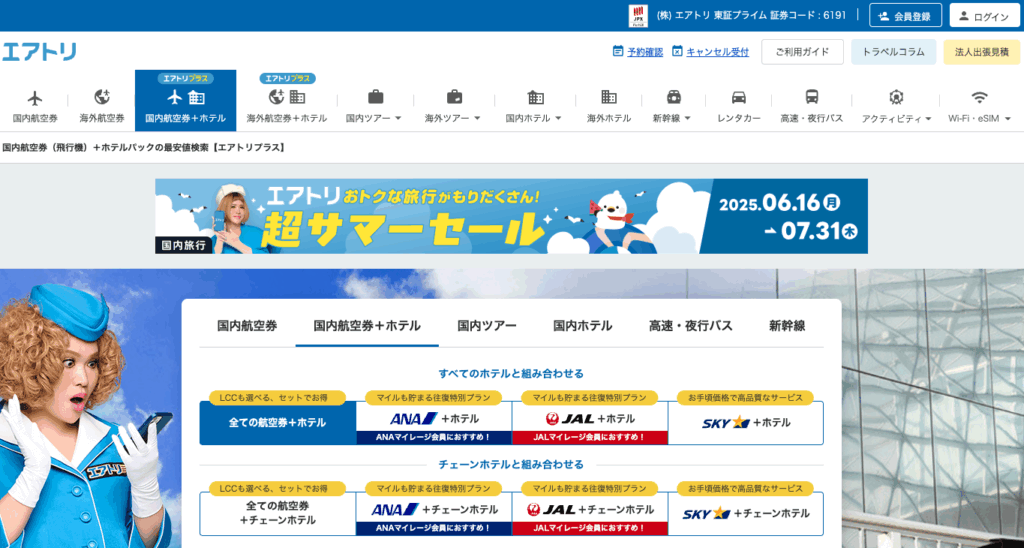Click the Wi-Fi・eSIM wifi icon

979,97
